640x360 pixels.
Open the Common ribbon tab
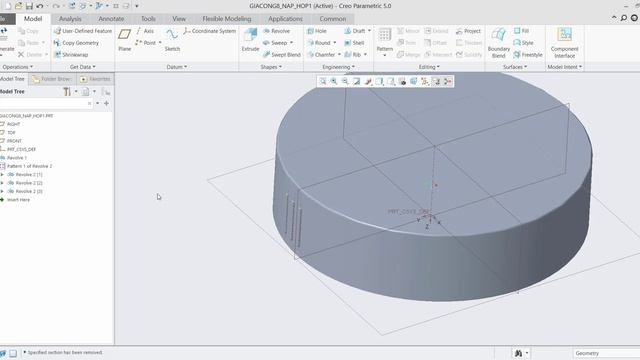pos(333,19)
